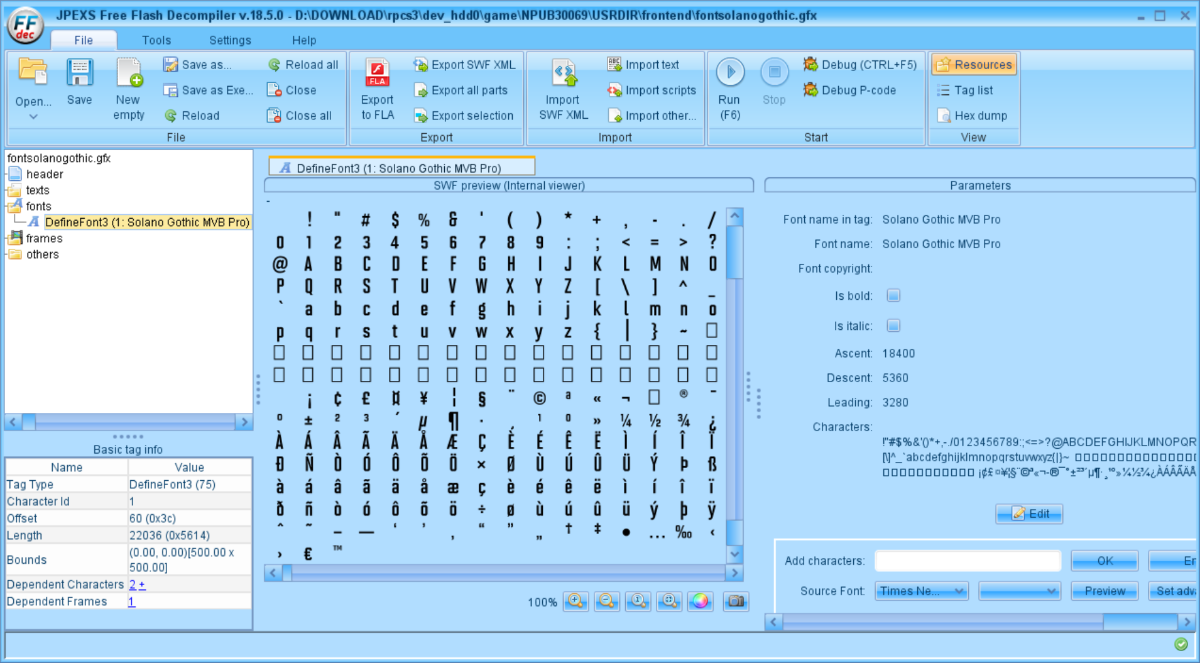The height and width of the screenshot is (663, 1200).
Task: Open Source Font dropdown Times New Roman
Action: [x=921, y=591]
